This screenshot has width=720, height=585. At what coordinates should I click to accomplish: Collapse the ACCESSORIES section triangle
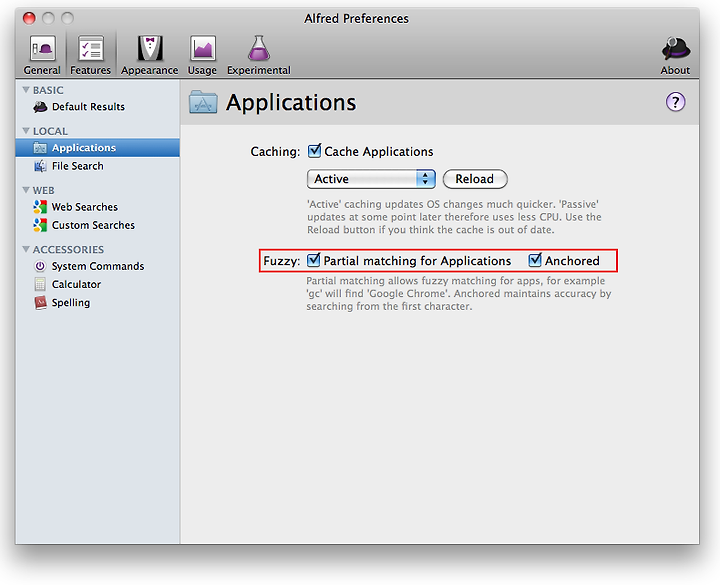tap(26, 249)
